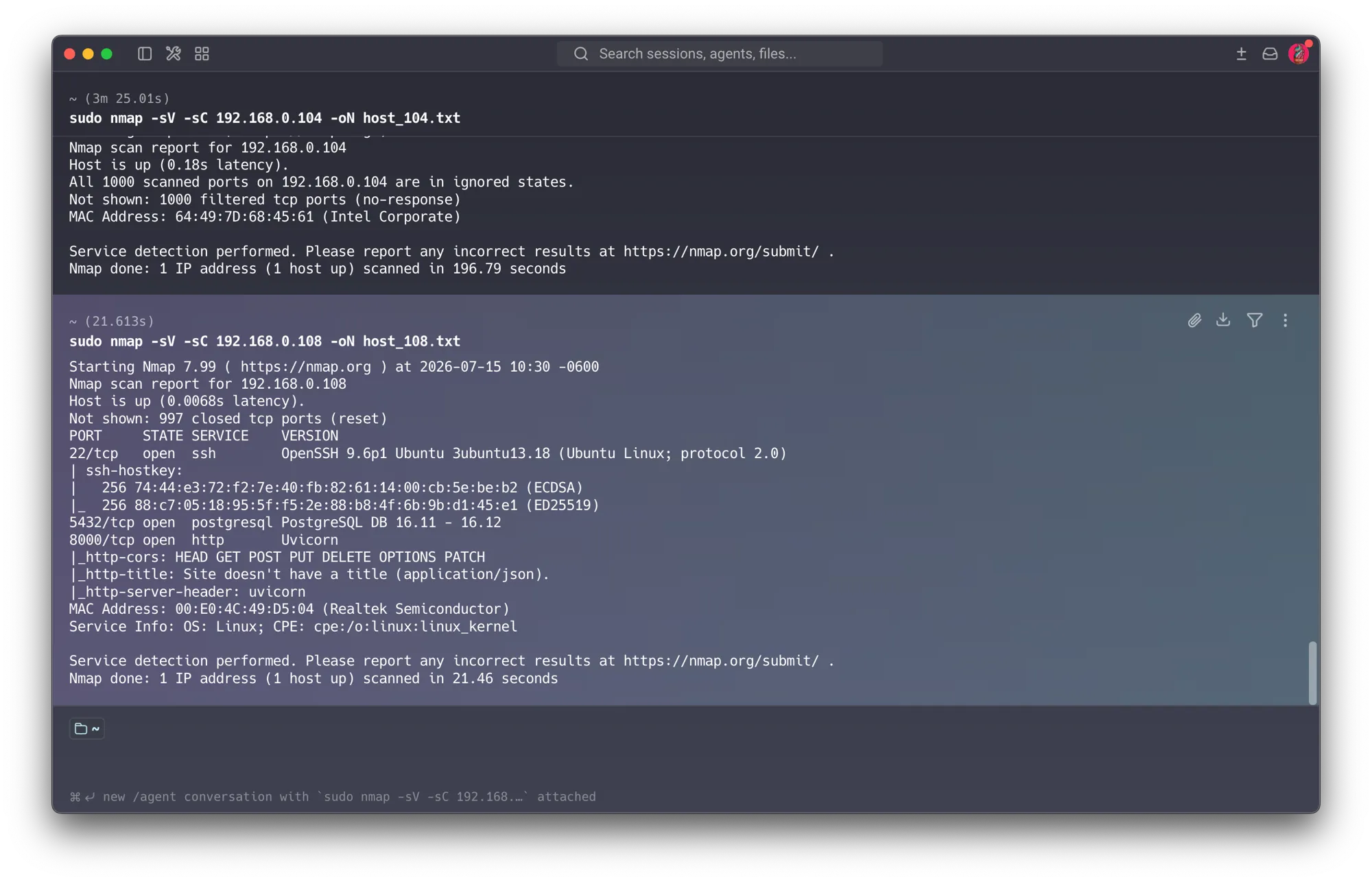Click the 22/tcp open ssh row
Viewport: 1372px width, 882px height.
coord(428,453)
